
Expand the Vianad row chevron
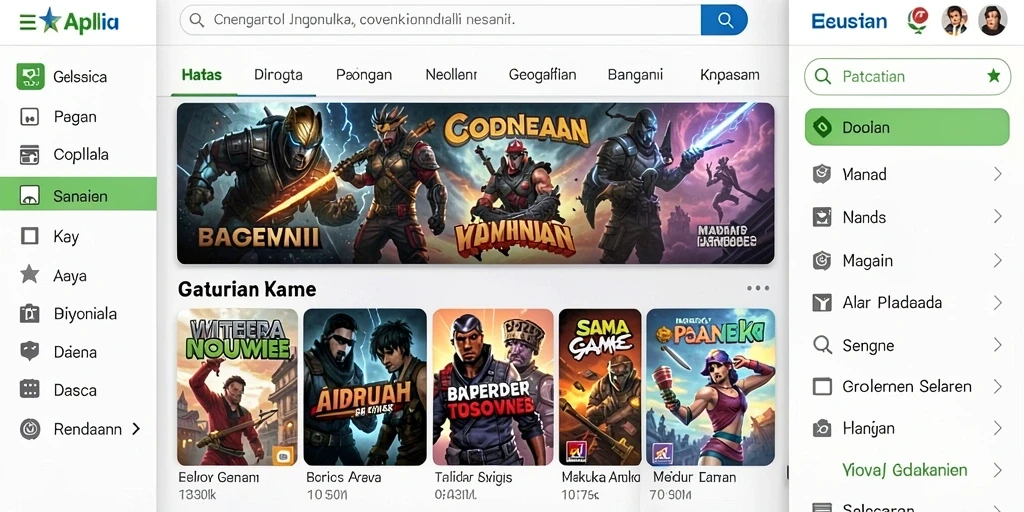(997, 174)
